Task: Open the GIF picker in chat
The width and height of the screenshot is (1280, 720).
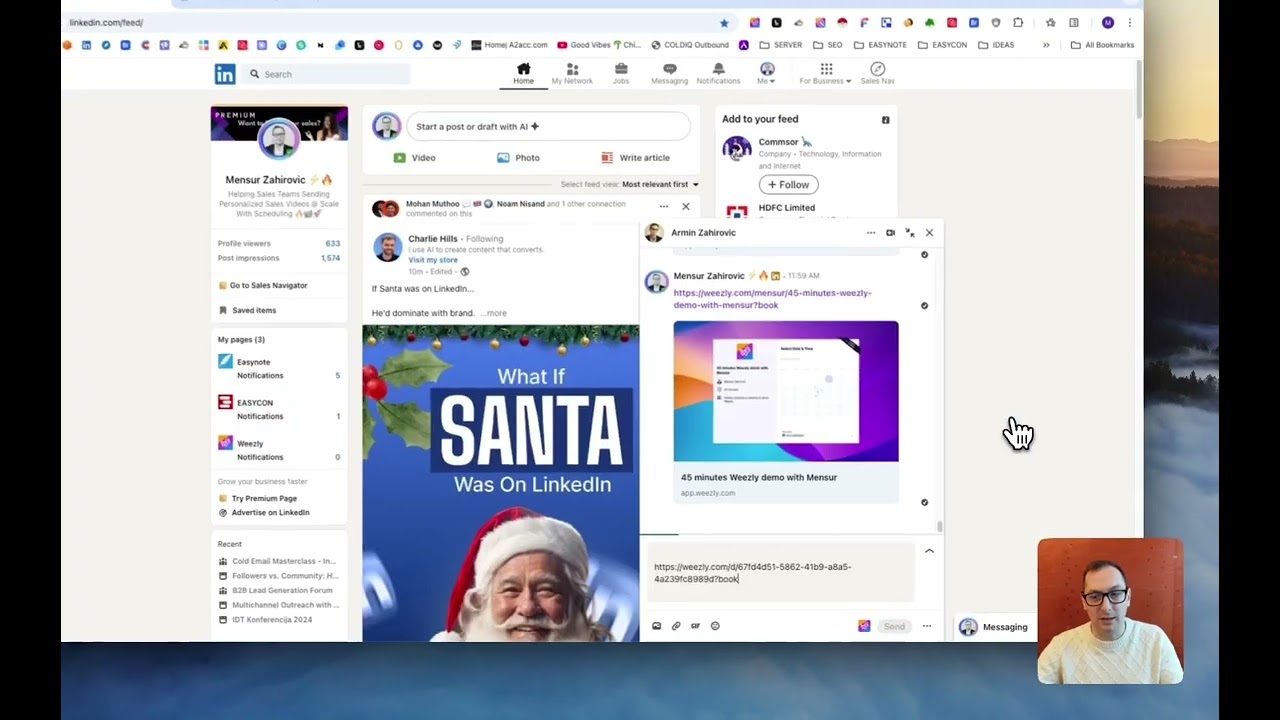Action: click(x=695, y=626)
